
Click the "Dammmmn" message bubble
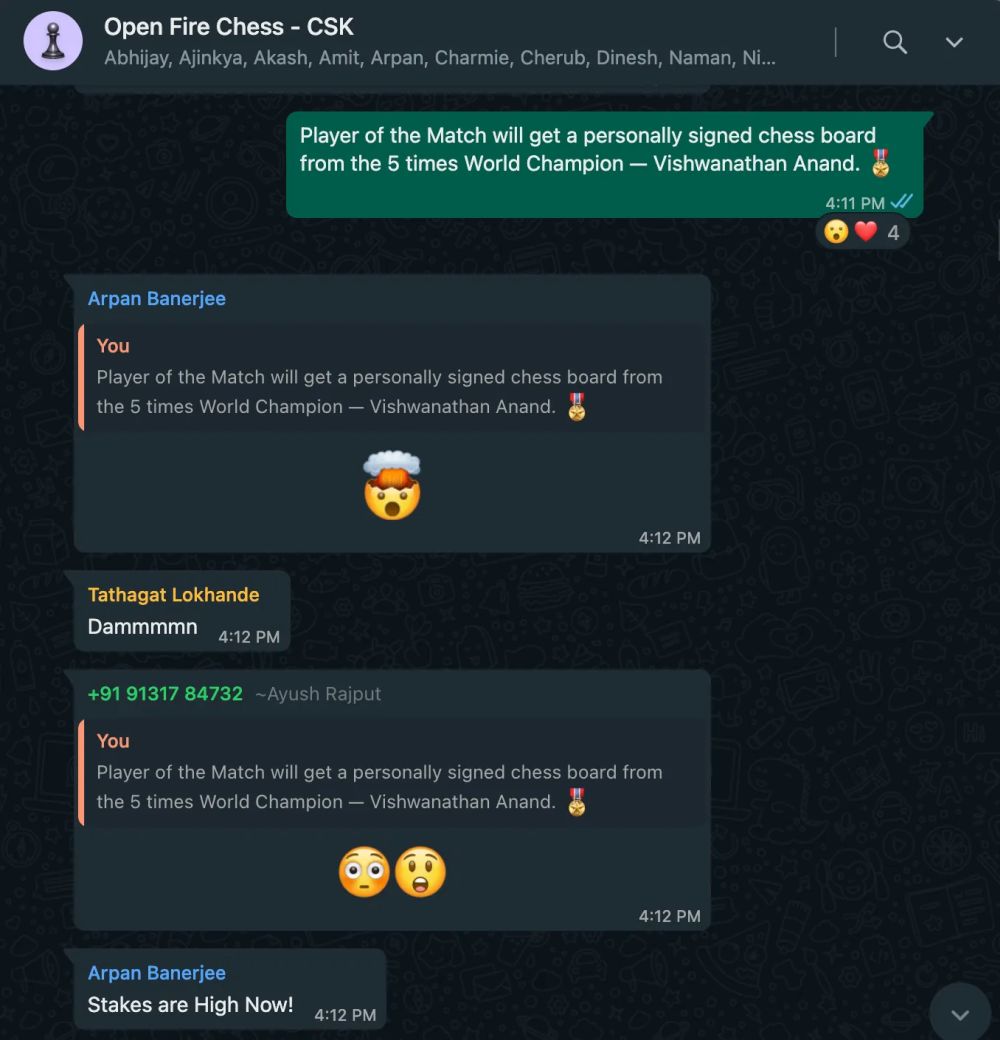pyautogui.click(x=143, y=627)
